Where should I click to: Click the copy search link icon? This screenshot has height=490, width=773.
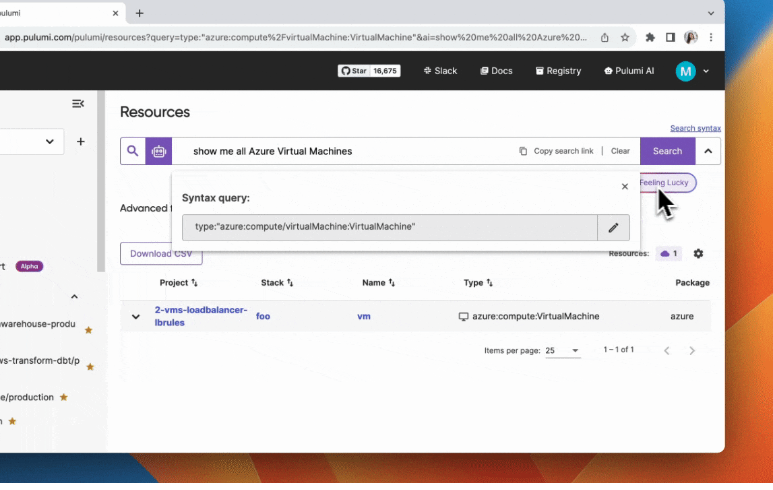tap(523, 151)
